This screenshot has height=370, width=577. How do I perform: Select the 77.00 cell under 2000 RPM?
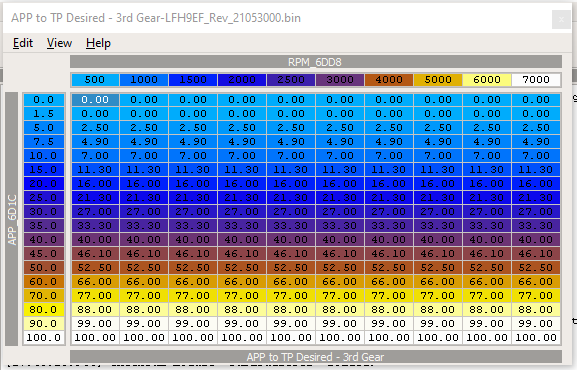click(x=242, y=295)
